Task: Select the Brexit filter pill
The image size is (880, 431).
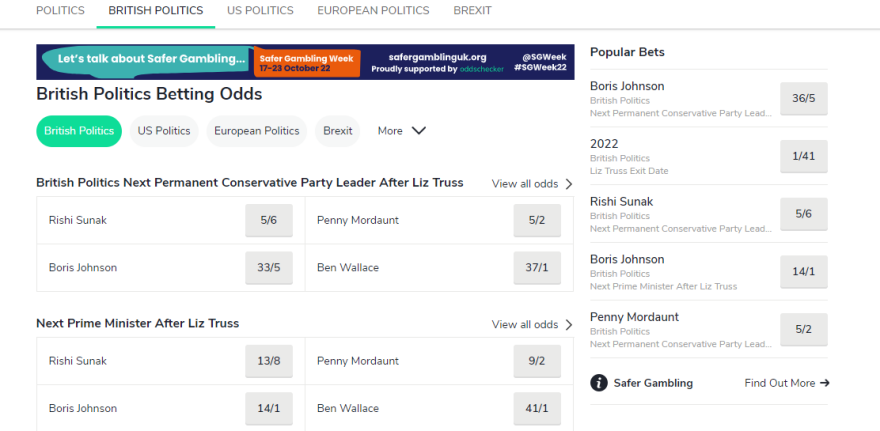Action: point(338,131)
